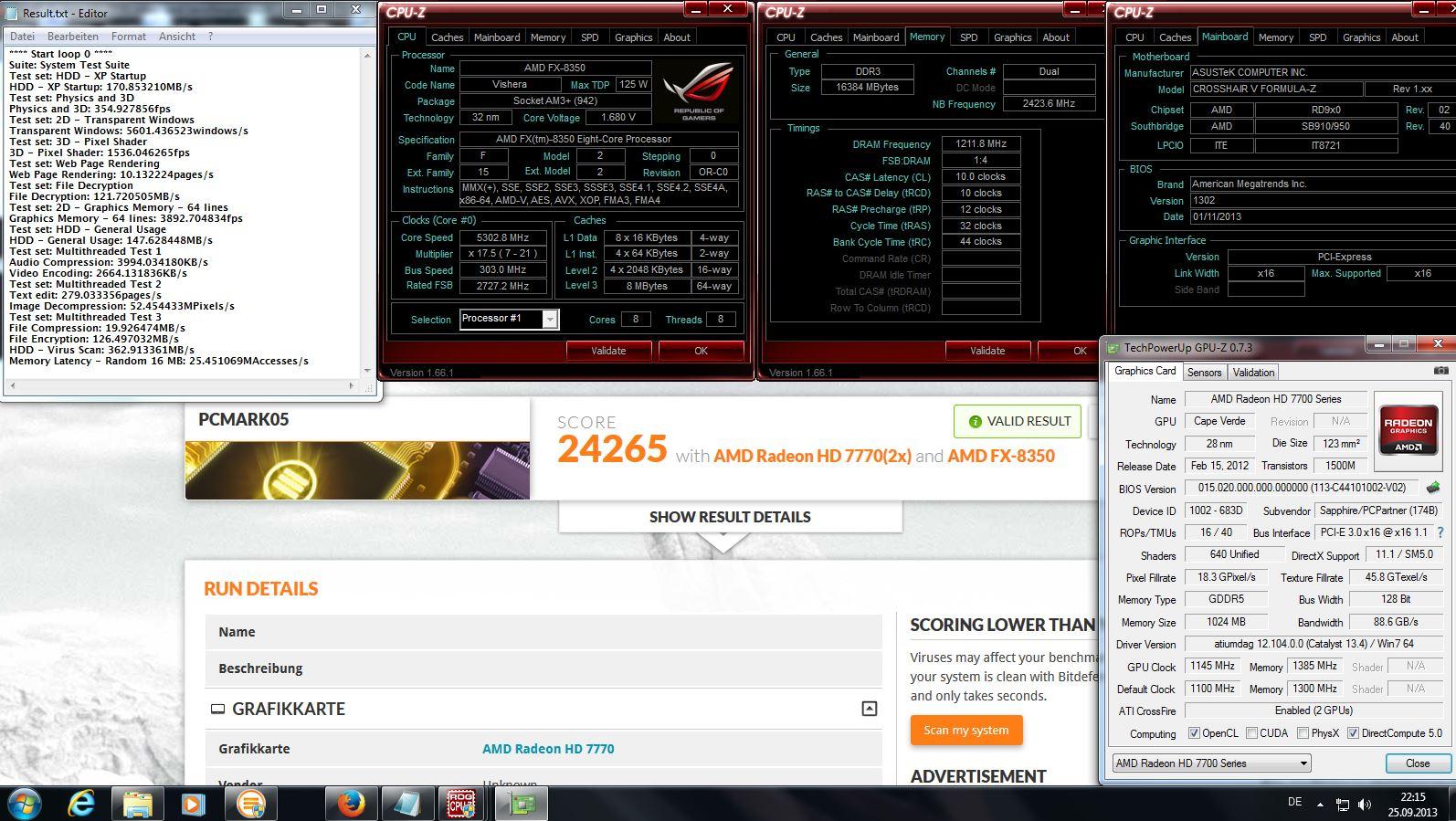Switch to Notepad editor in taskbar

pos(407,804)
